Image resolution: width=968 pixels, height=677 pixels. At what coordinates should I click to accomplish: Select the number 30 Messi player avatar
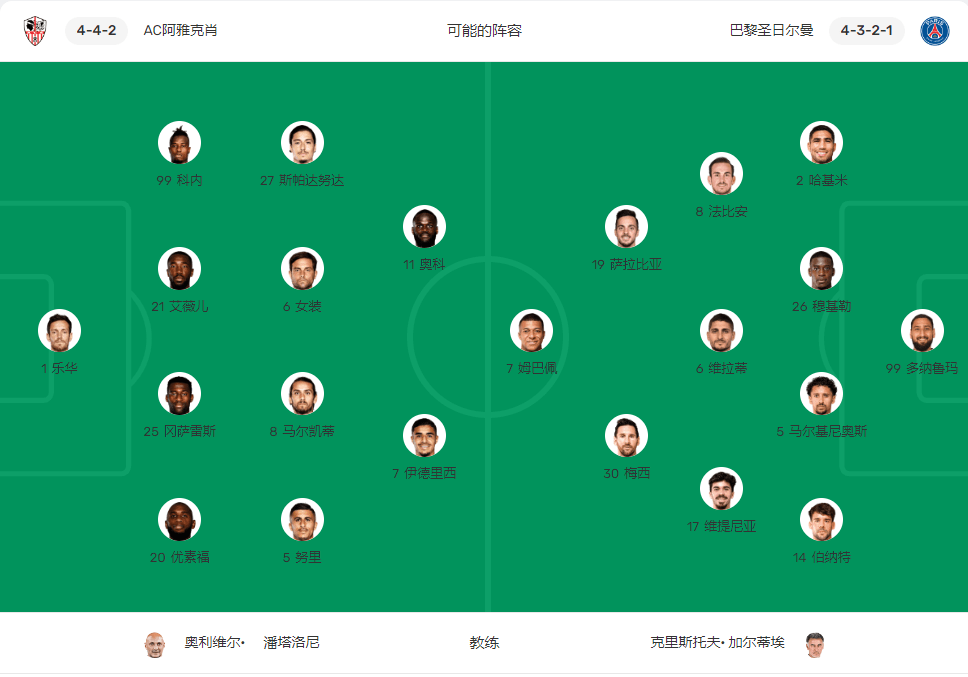pyautogui.click(x=626, y=436)
